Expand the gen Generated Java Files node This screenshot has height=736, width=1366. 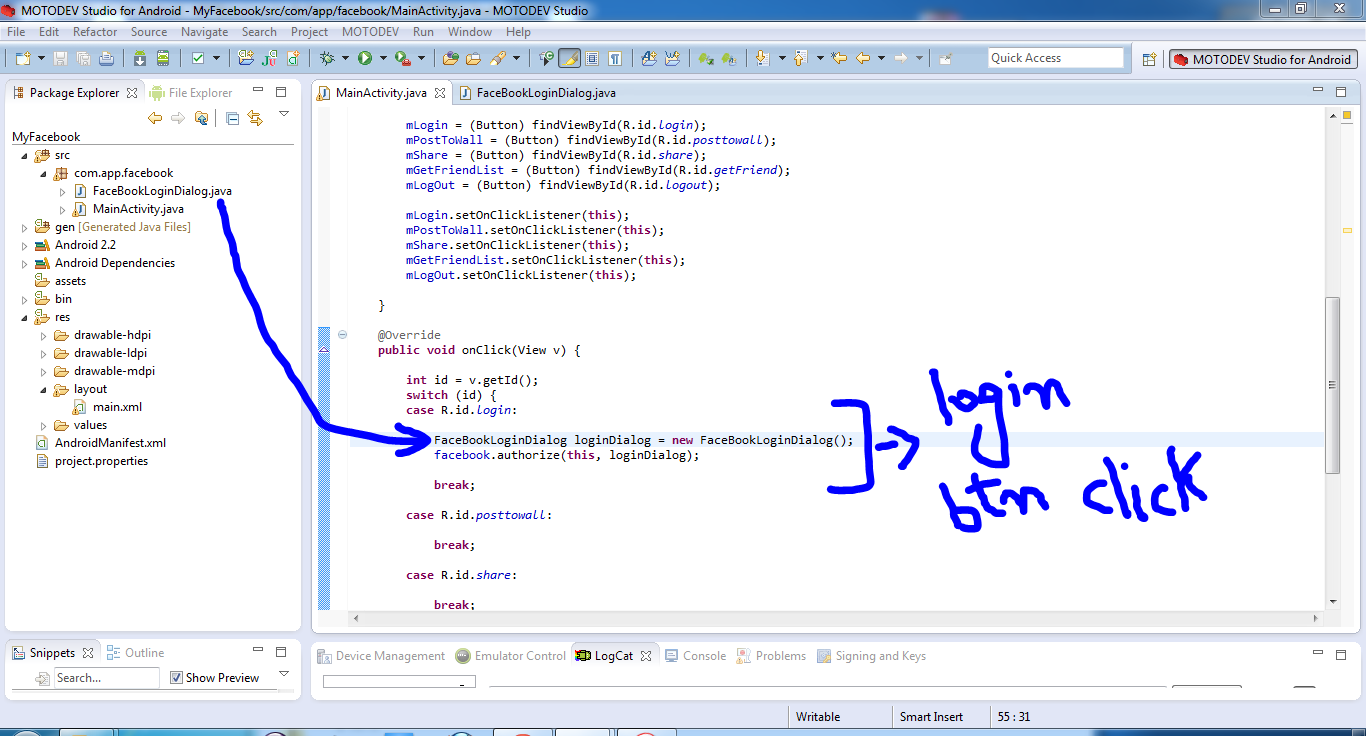click(24, 227)
